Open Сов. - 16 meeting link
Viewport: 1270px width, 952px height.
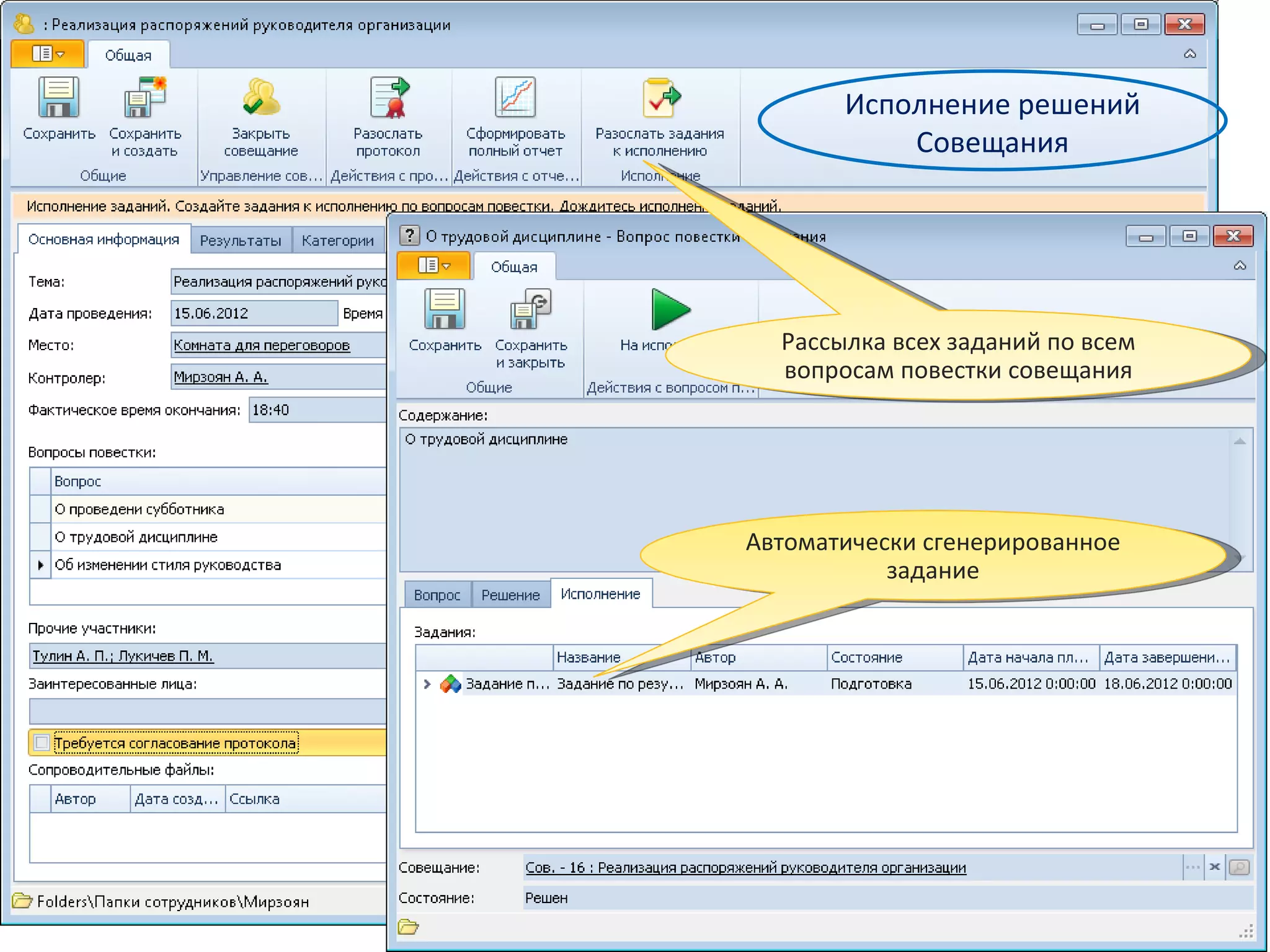pos(745,868)
